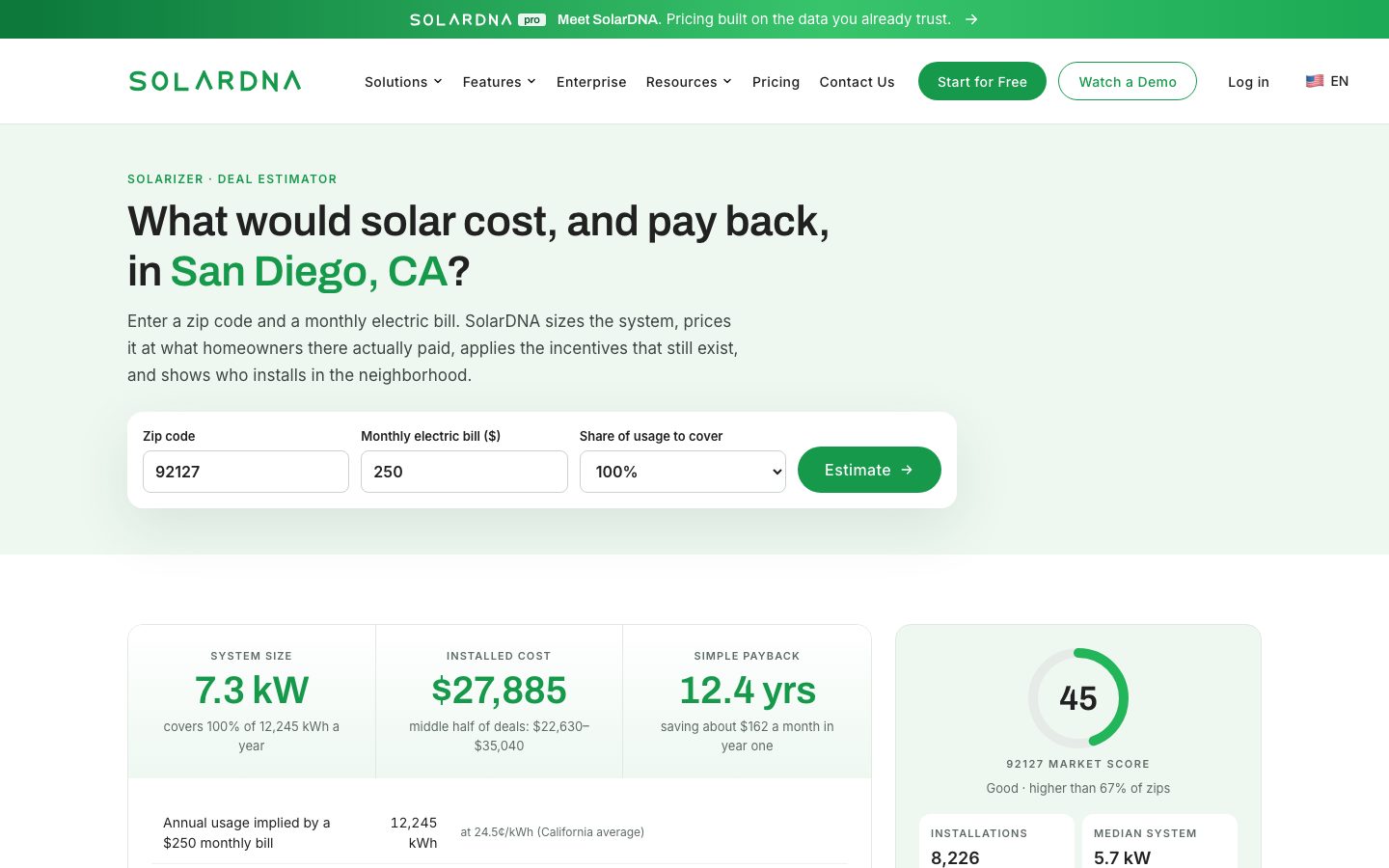Click EN language selector text

click(x=1340, y=81)
